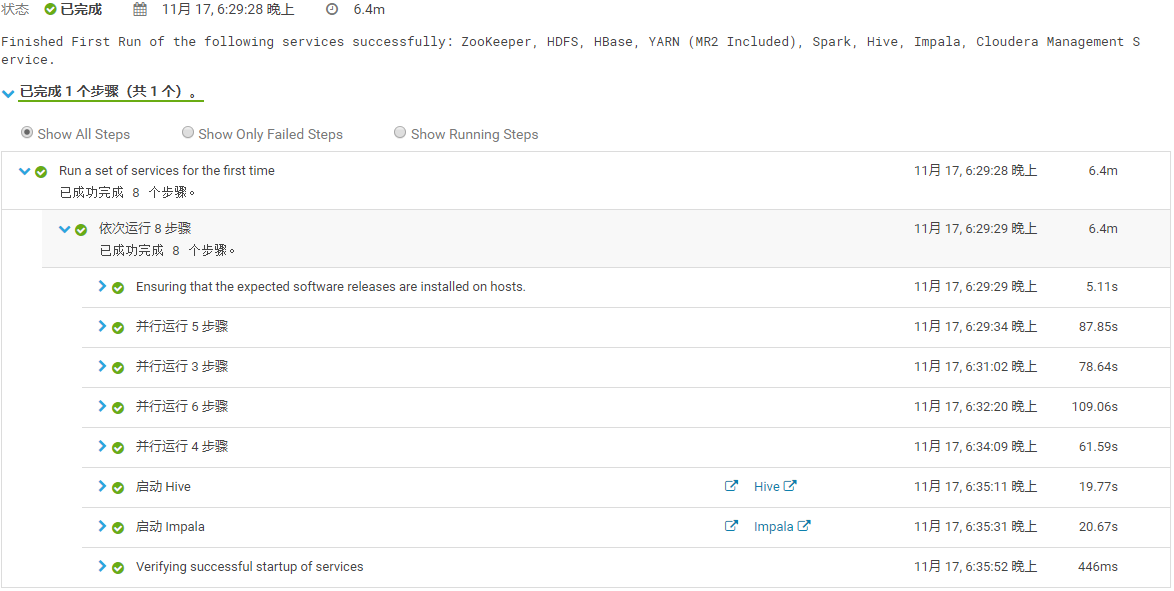Collapse the '依次运行 8 步骤' group
The height and width of the screenshot is (591, 1174).
pos(64,228)
